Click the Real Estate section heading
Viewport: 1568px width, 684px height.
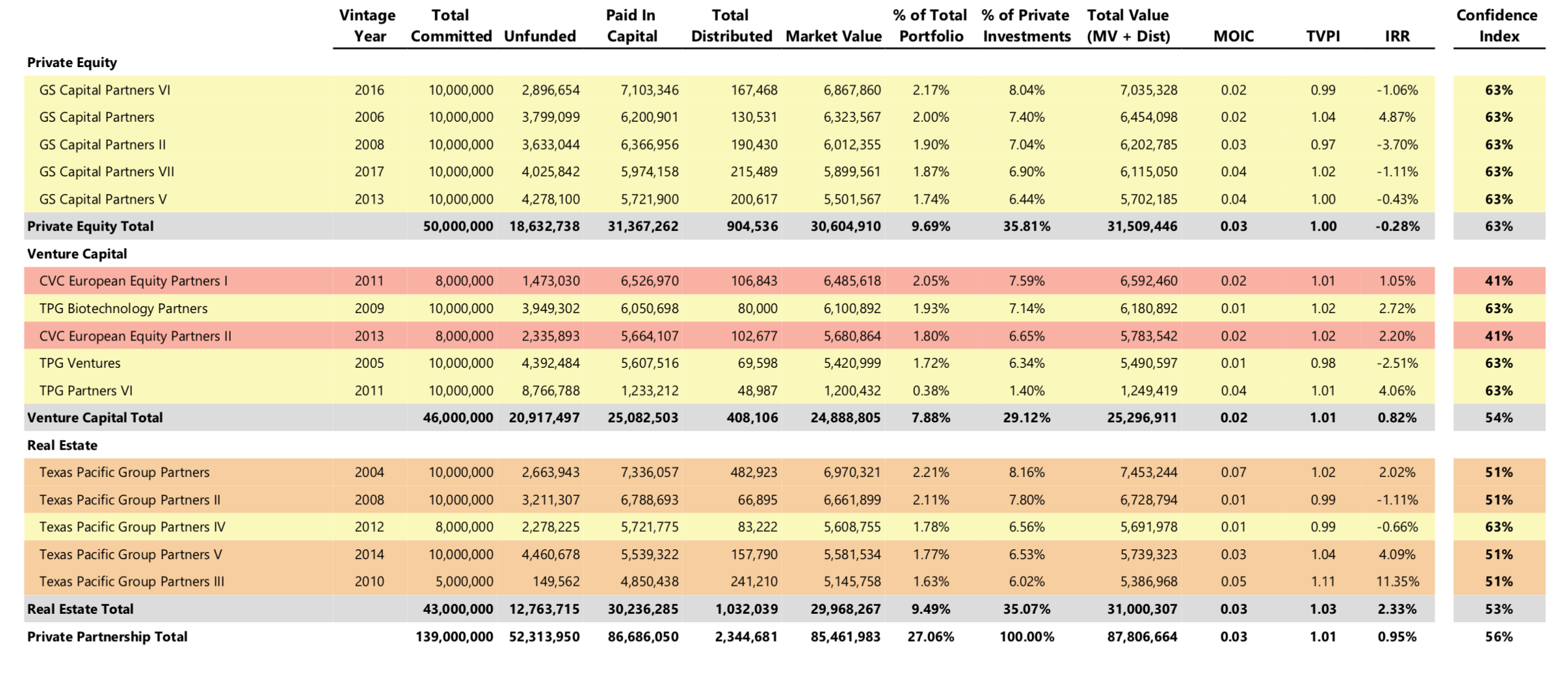[x=62, y=445]
